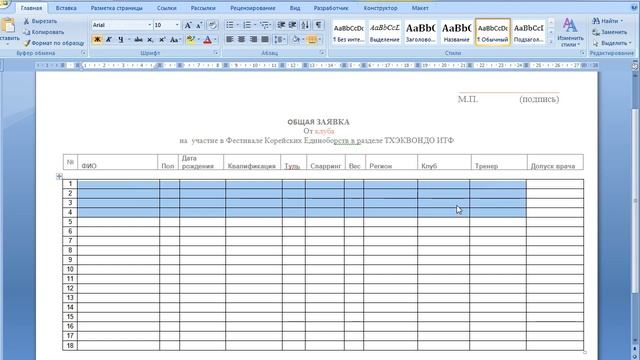Apply red font color A
The height and width of the screenshot is (360, 640).
[x=207, y=40]
